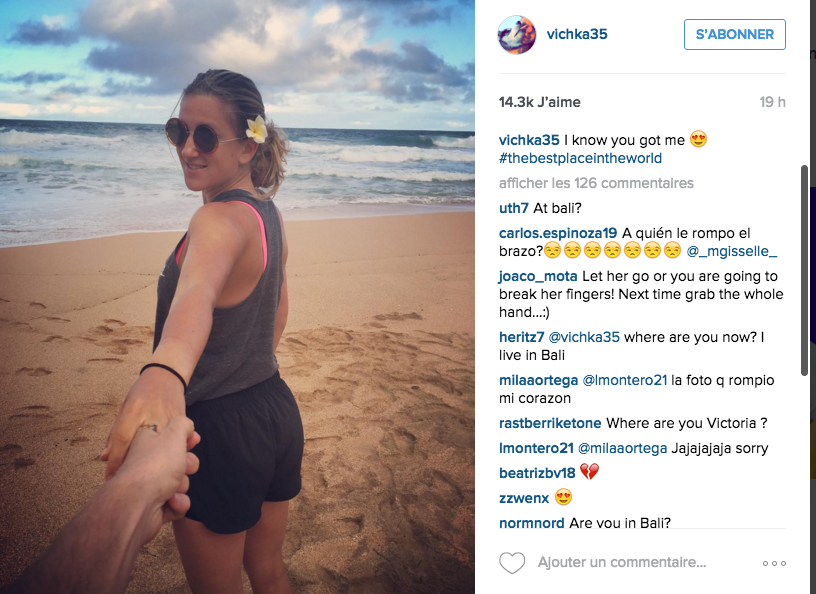Click the heart like icon
Image resolution: width=816 pixels, height=594 pixels.
(512, 563)
